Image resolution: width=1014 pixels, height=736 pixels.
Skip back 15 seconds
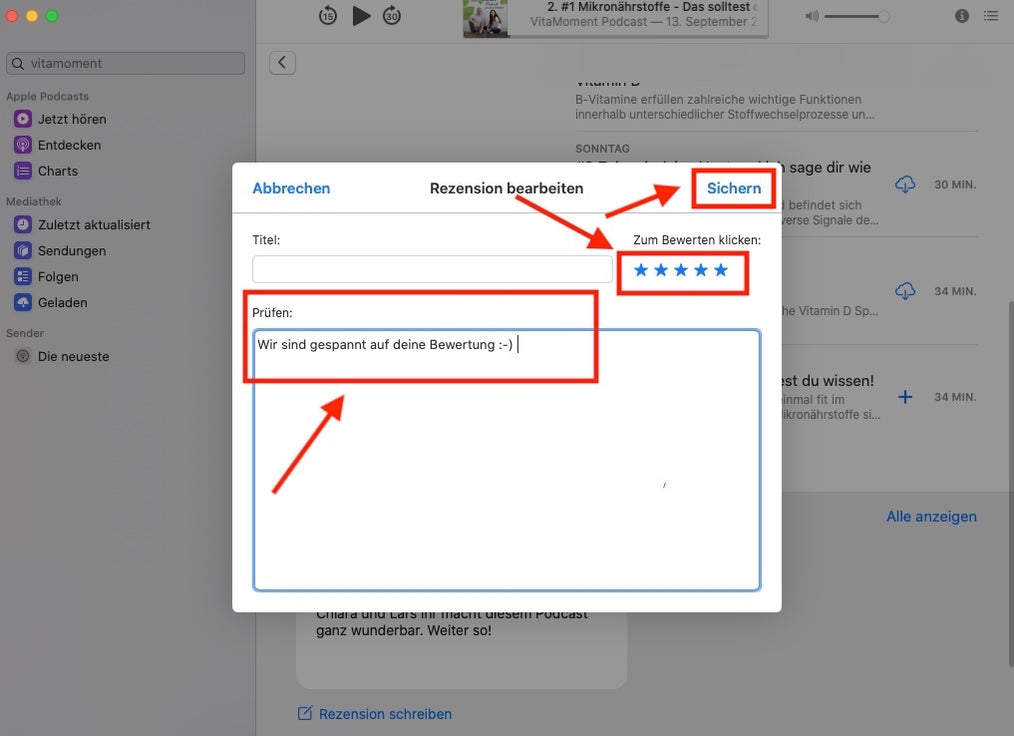328,15
